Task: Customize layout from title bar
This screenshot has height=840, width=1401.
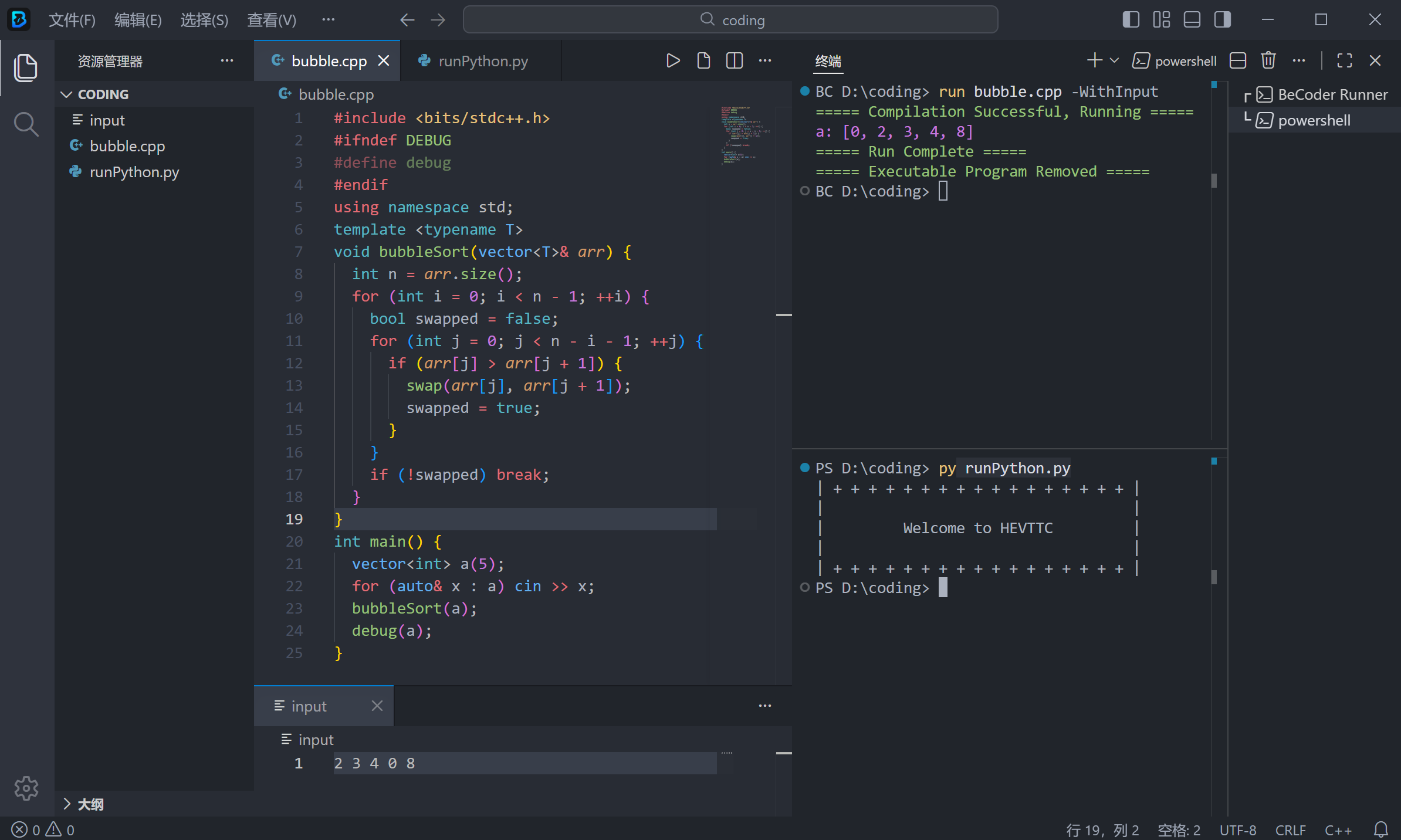Action: (1162, 20)
